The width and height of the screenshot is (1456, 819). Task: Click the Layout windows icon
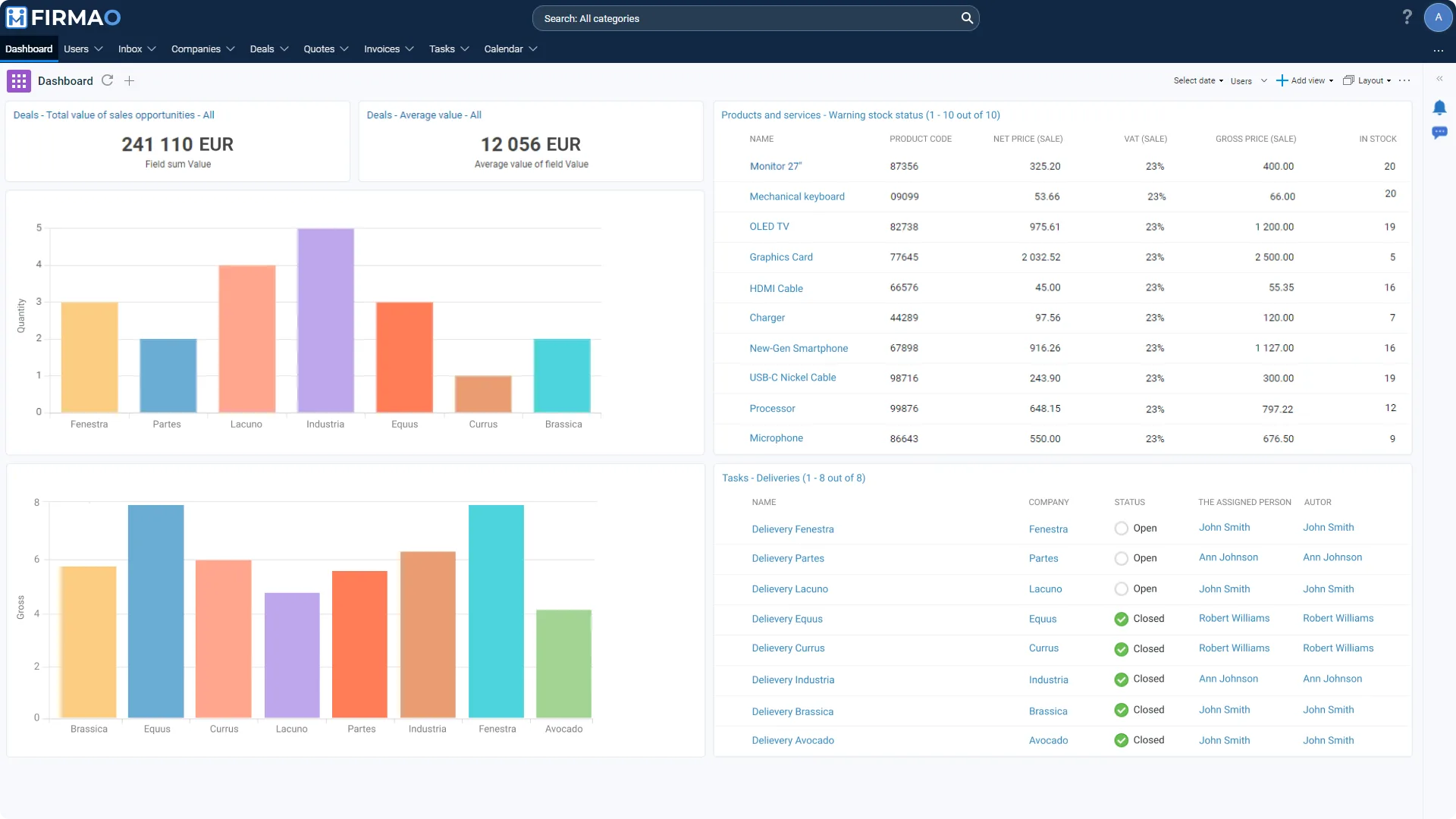[1348, 80]
